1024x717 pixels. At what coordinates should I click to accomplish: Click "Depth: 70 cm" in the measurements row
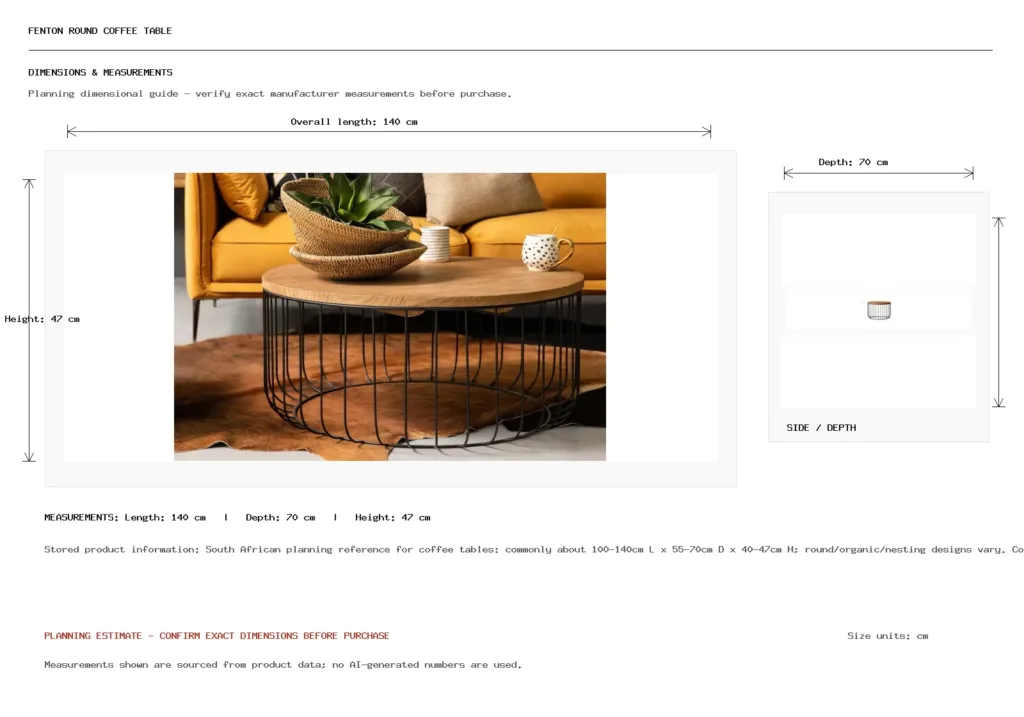pos(280,517)
